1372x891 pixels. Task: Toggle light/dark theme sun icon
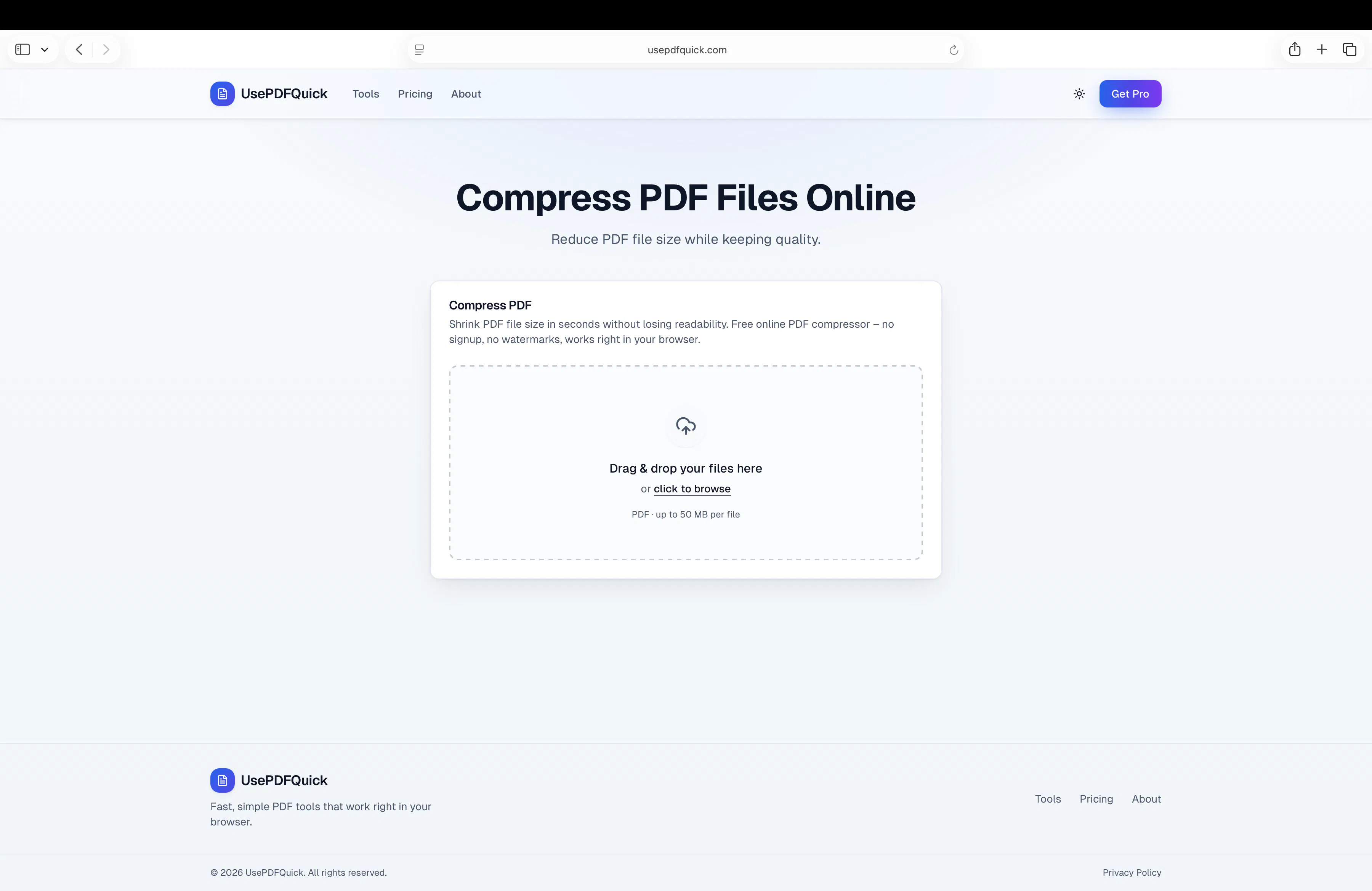(x=1079, y=94)
